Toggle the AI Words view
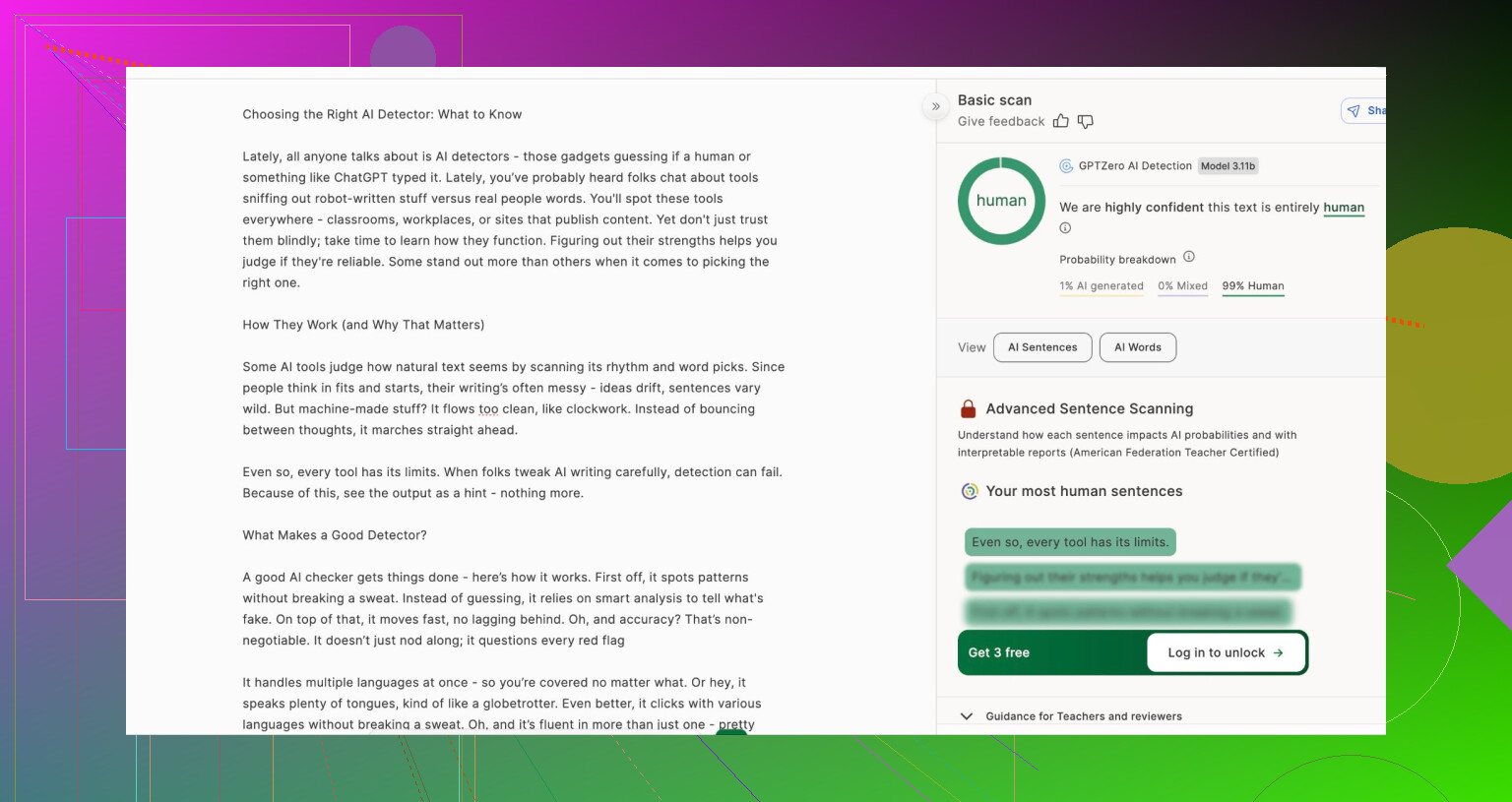The height and width of the screenshot is (802, 1512). (x=1137, y=347)
